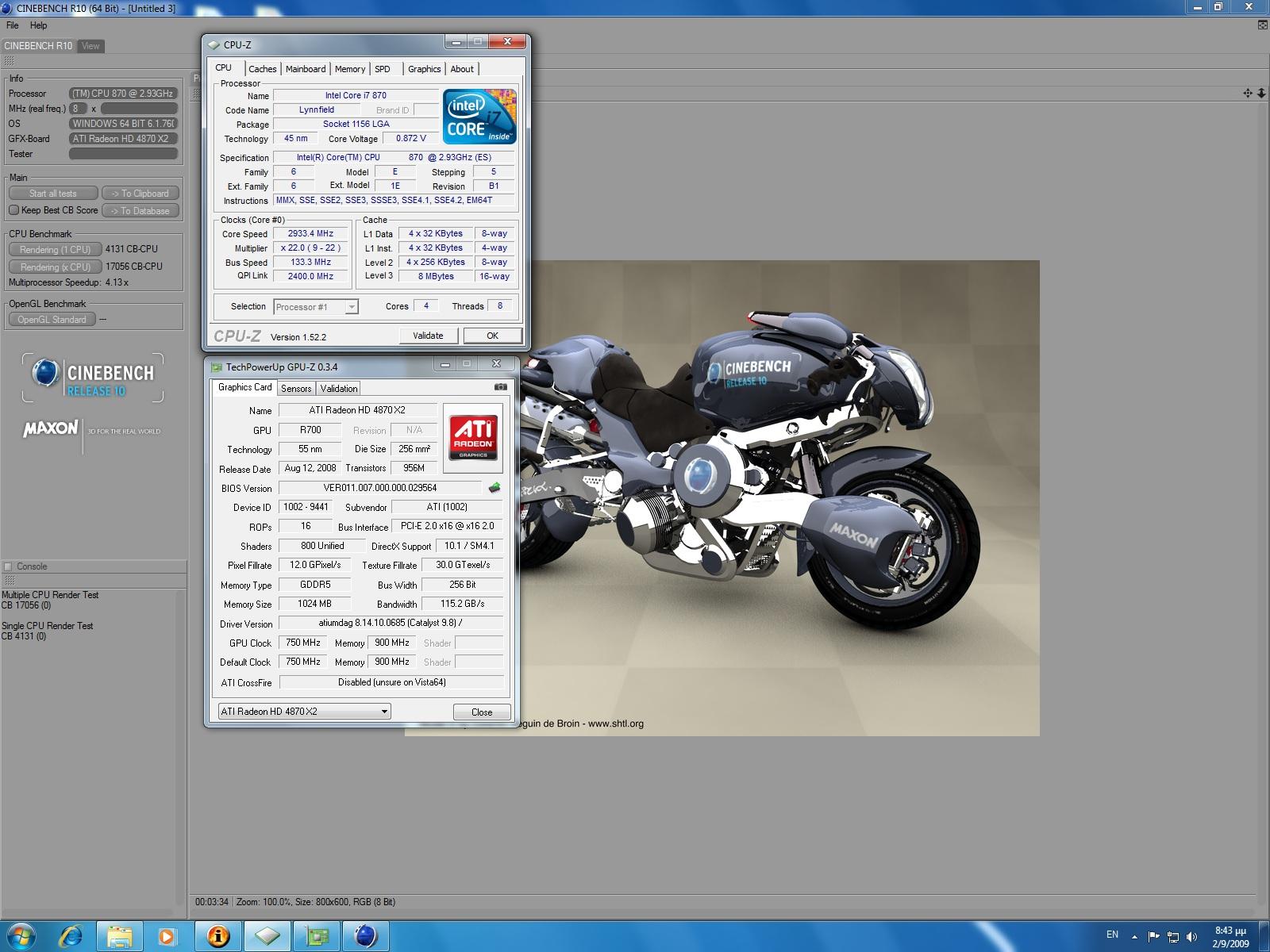Viewport: 1270px width, 952px height.
Task: Click the volume speaker tray icon
Action: (1191, 936)
